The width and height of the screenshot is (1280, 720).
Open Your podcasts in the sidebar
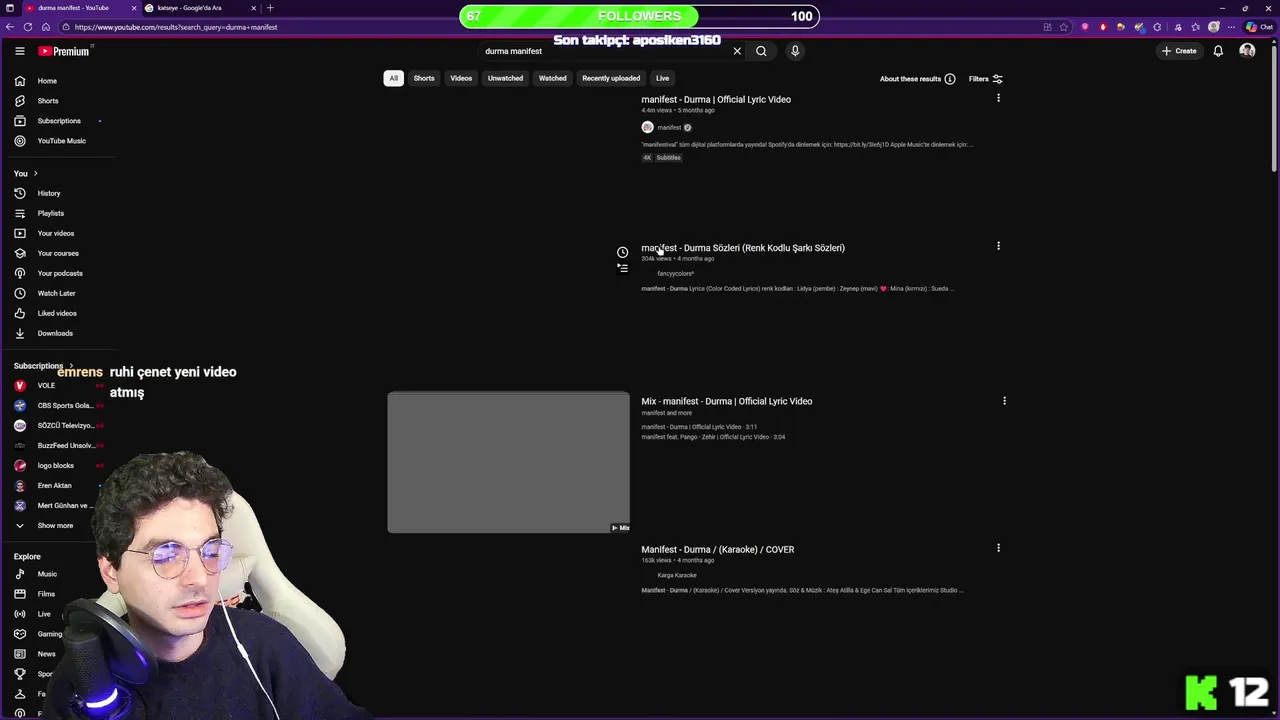[x=60, y=273]
